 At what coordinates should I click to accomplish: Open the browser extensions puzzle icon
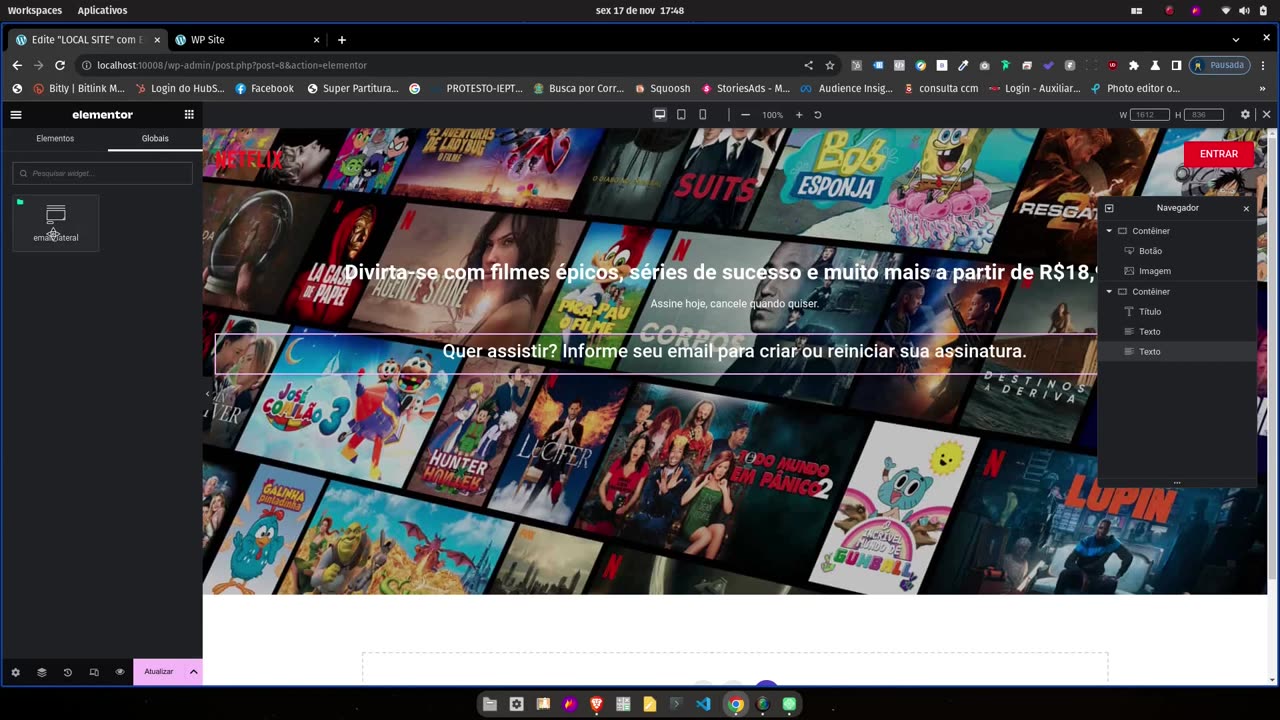(1134, 65)
